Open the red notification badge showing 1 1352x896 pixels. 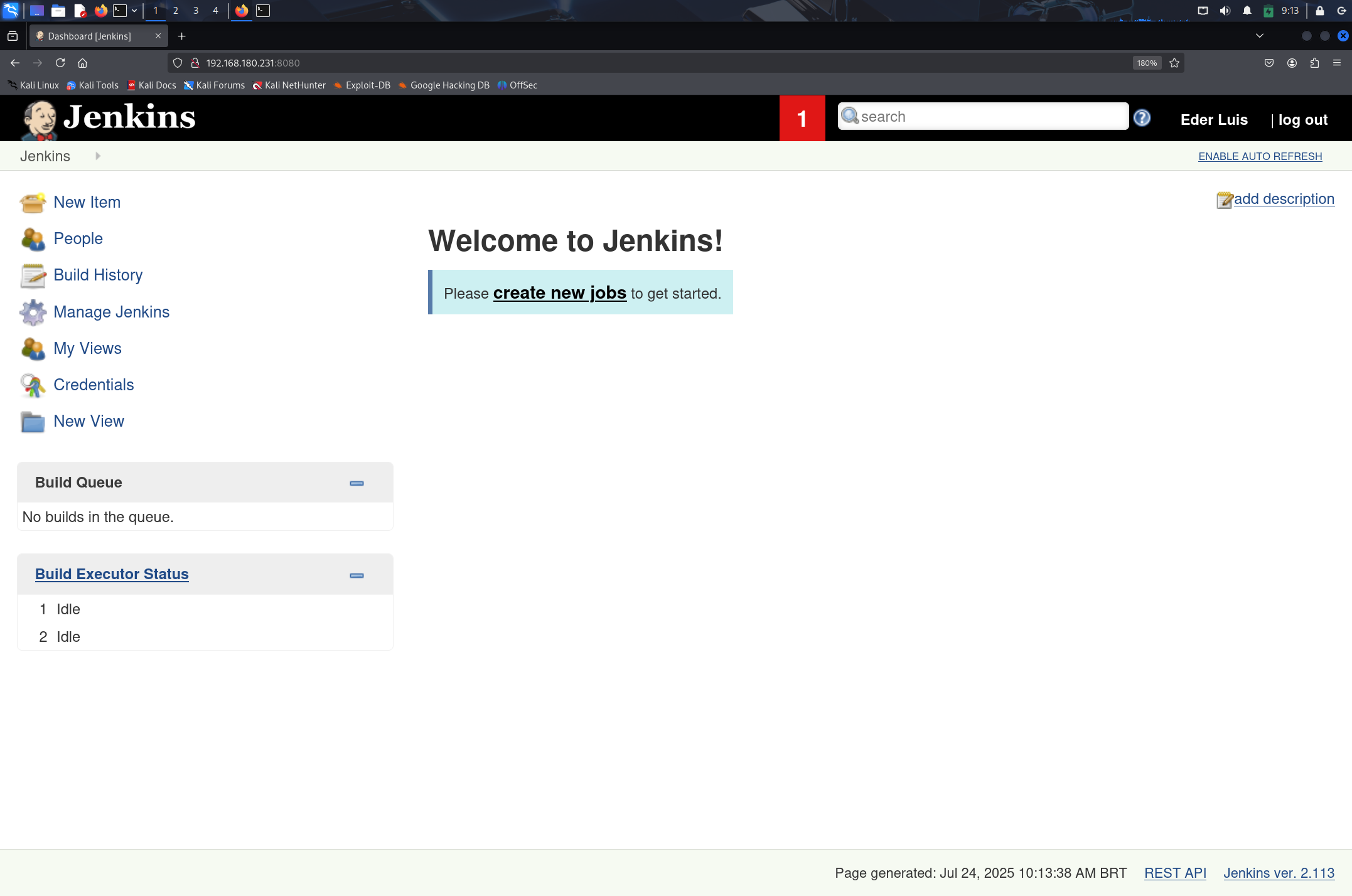pyautogui.click(x=802, y=119)
